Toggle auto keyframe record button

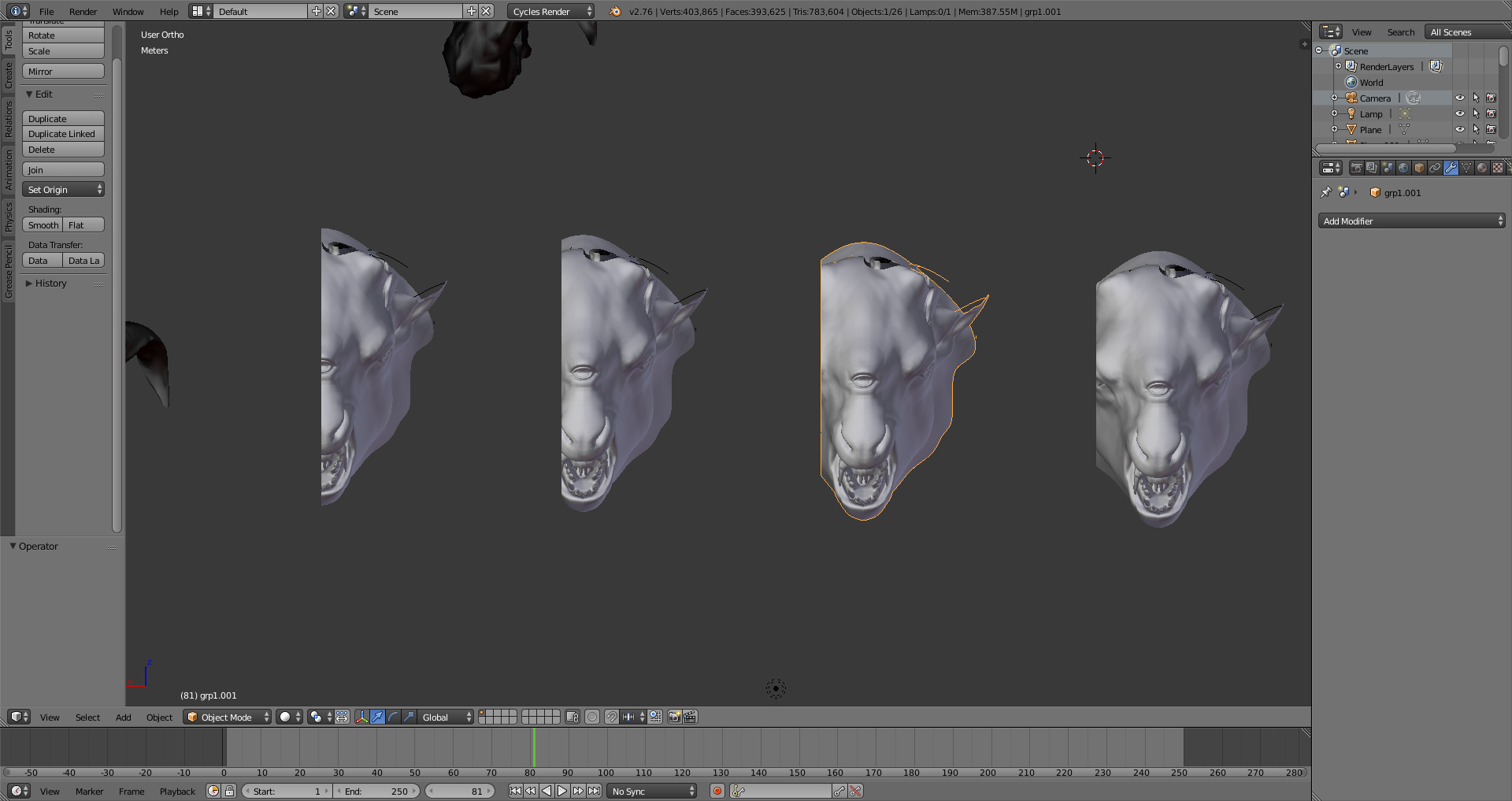tap(717, 791)
